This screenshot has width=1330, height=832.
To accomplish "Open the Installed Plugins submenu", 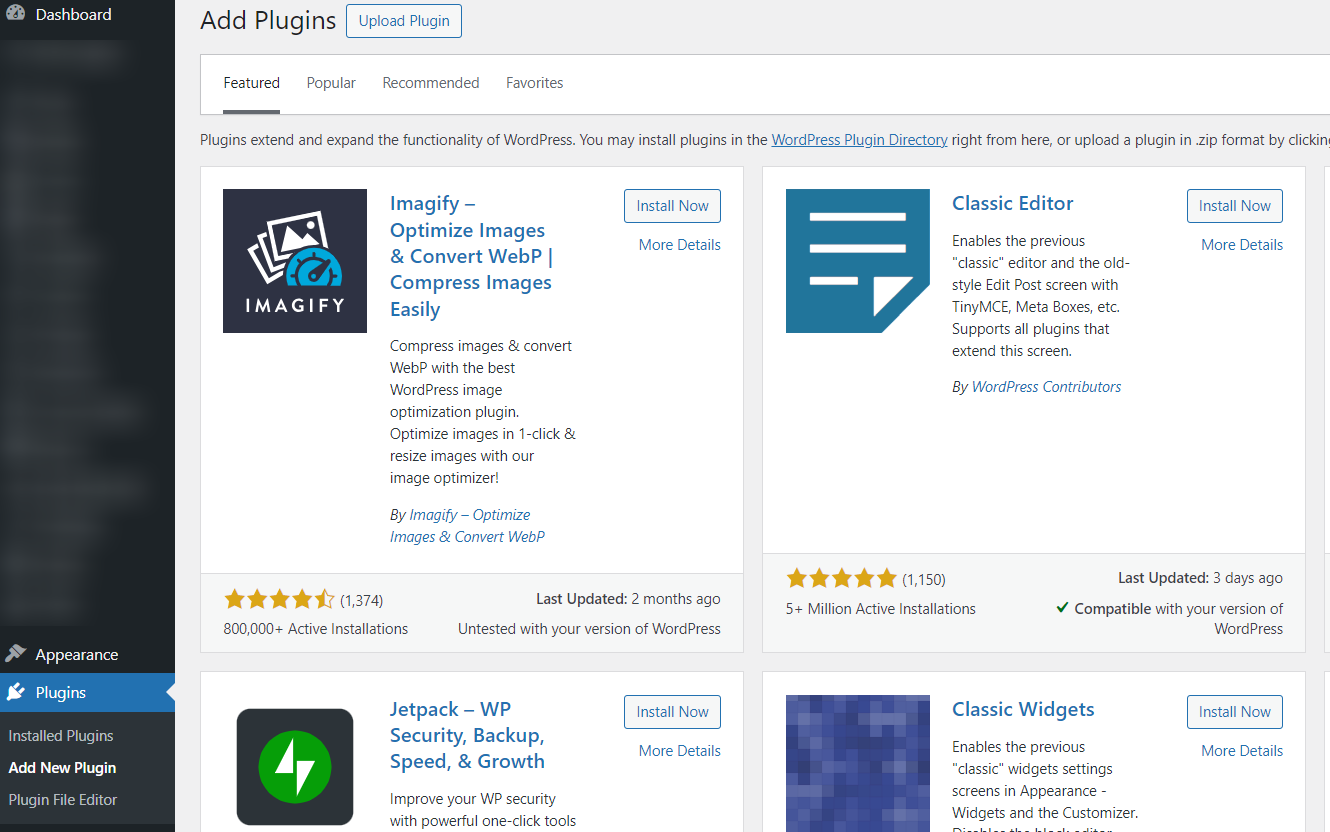I will 61,736.
